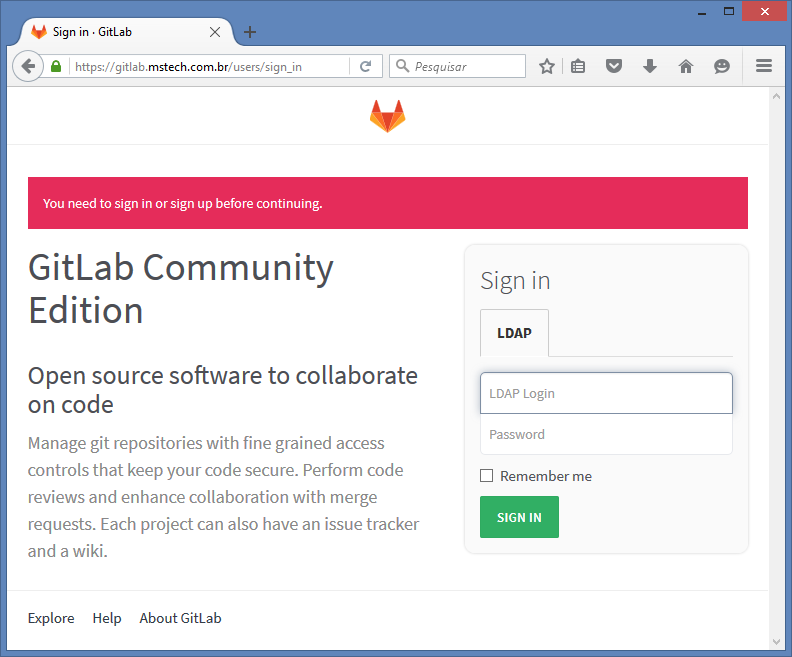Select the LDAP sign-in tab
The image size is (792, 657).
tap(514, 333)
